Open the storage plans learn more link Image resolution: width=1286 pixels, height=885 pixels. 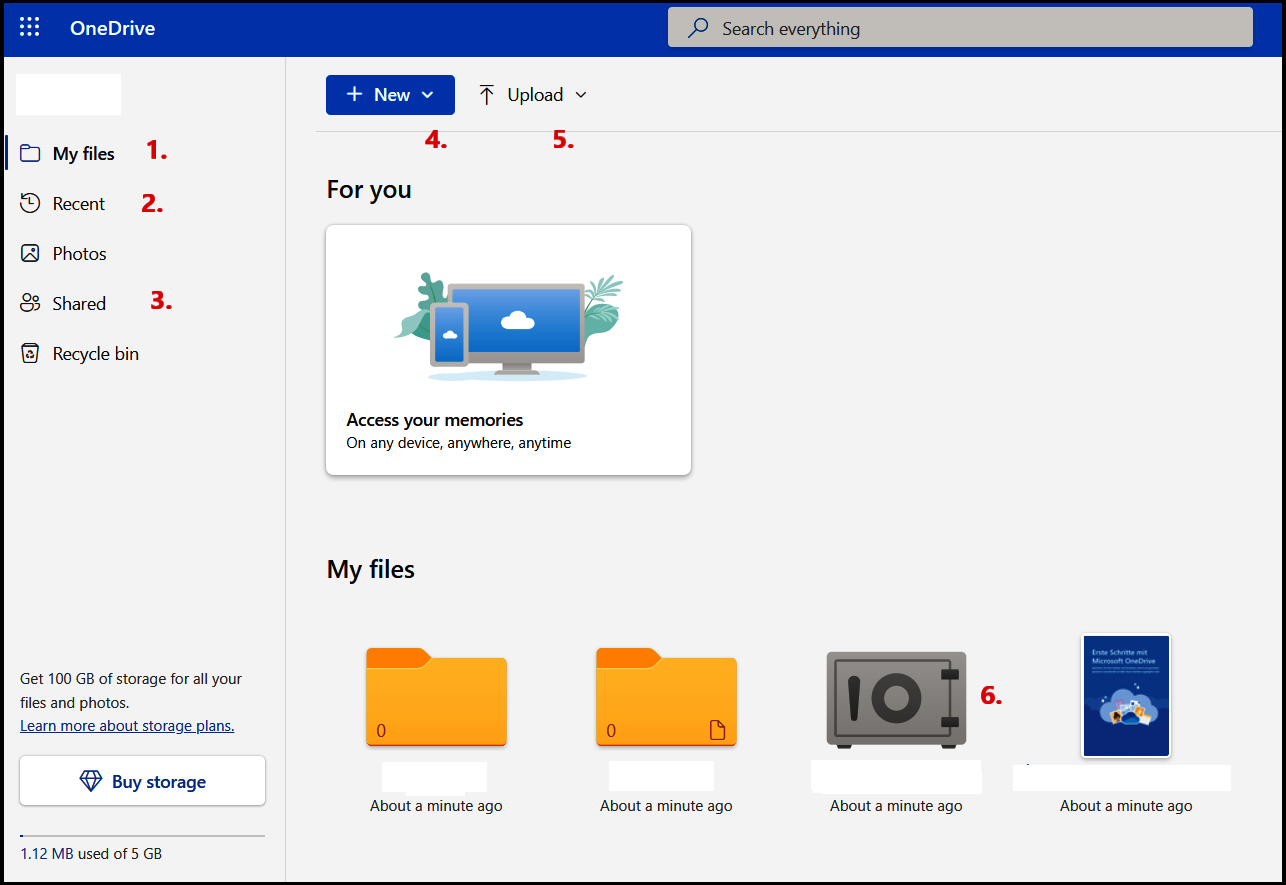[127, 725]
